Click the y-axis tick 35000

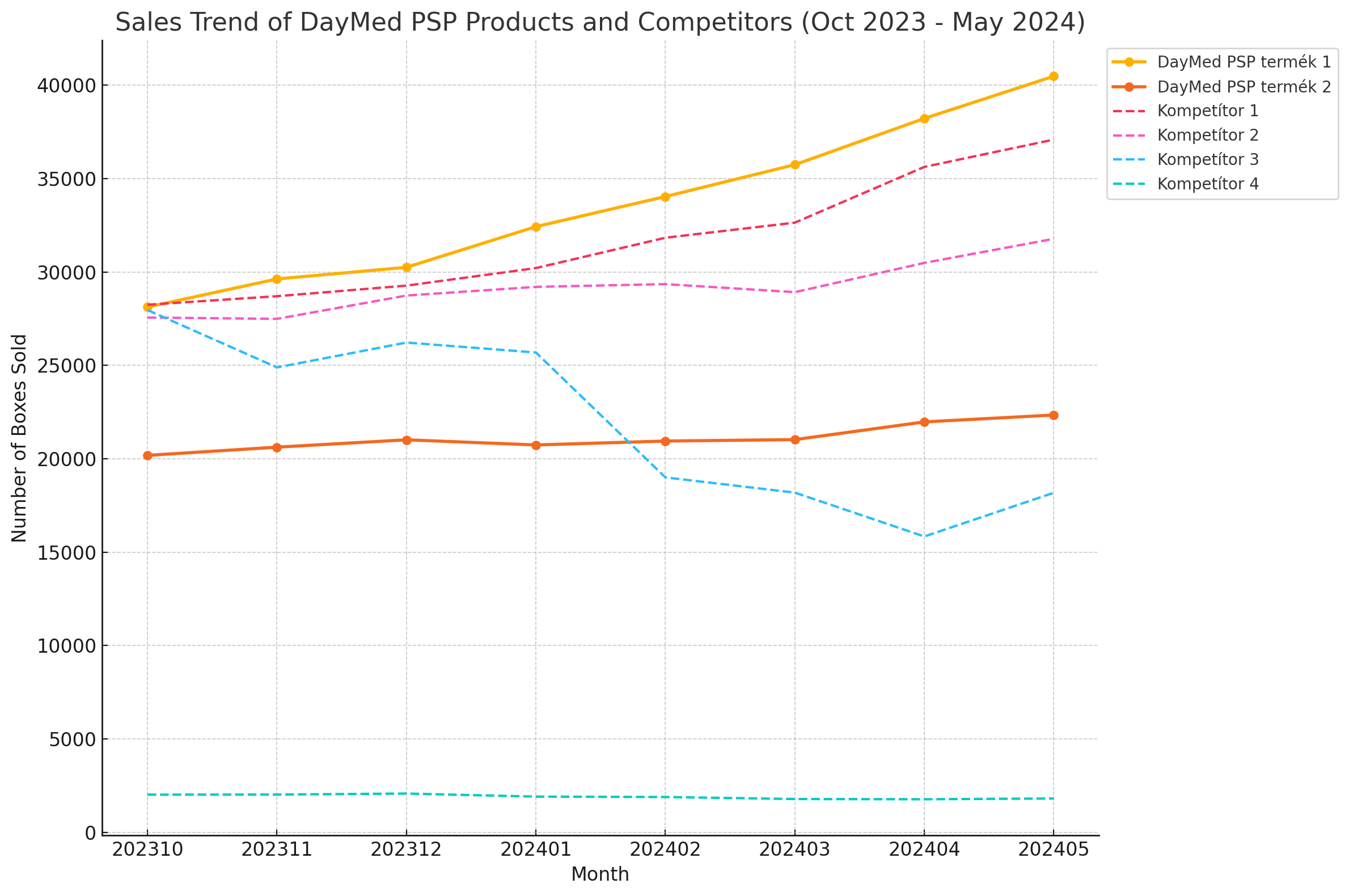pyautogui.click(x=66, y=179)
